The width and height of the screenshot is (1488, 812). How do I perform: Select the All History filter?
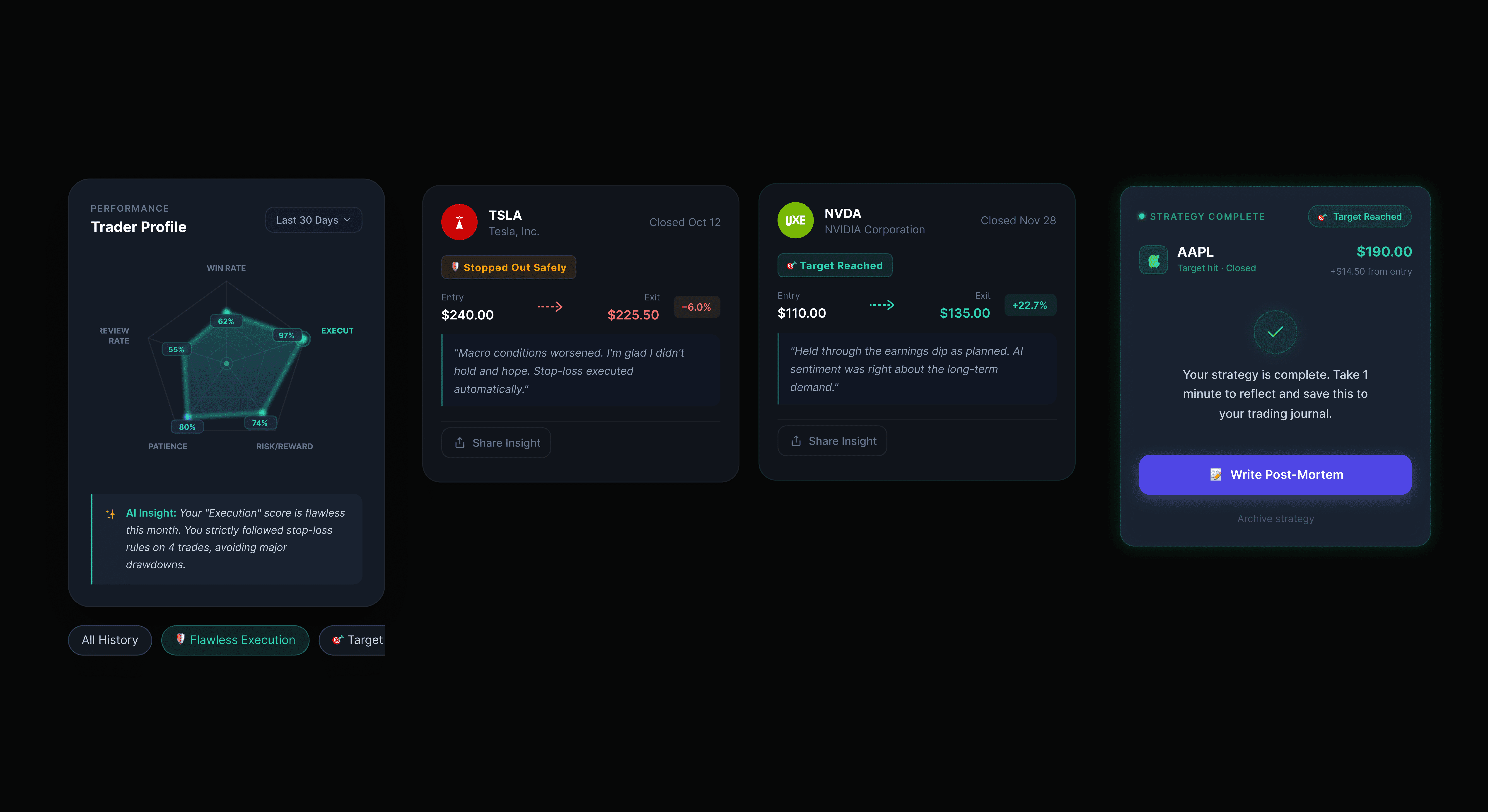click(110, 640)
